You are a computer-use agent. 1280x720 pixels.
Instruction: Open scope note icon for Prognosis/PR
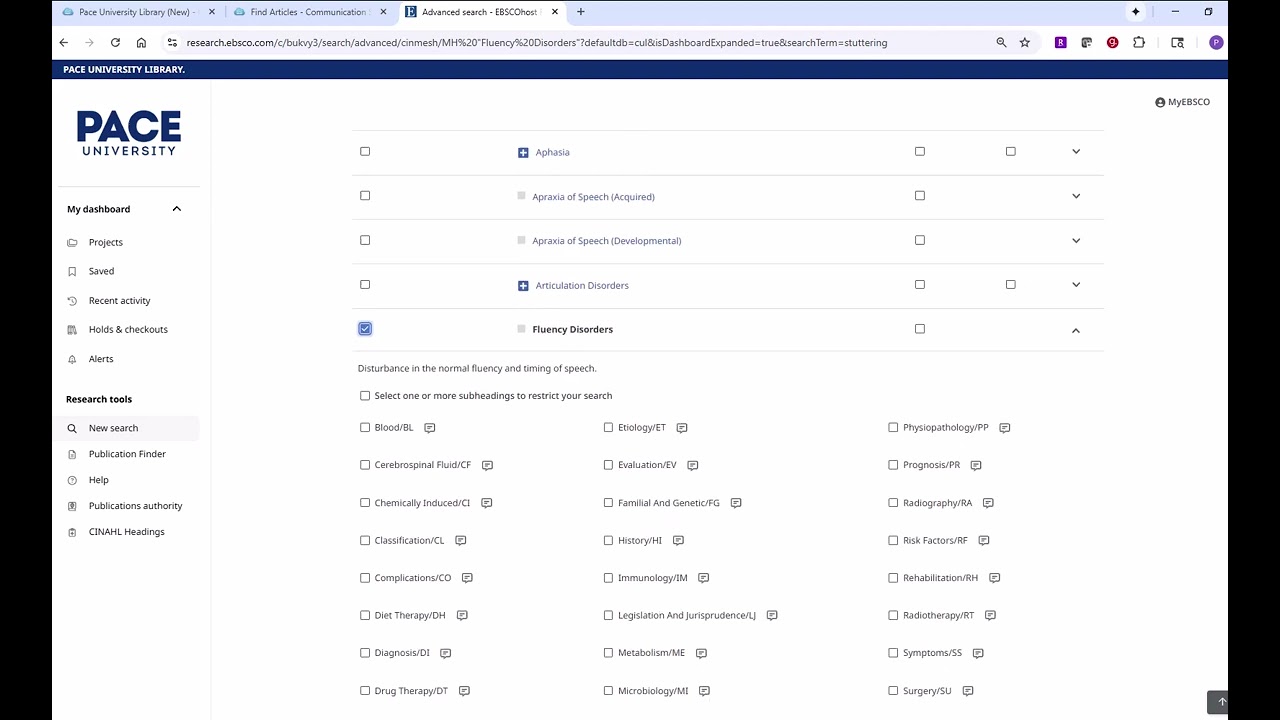click(x=976, y=465)
